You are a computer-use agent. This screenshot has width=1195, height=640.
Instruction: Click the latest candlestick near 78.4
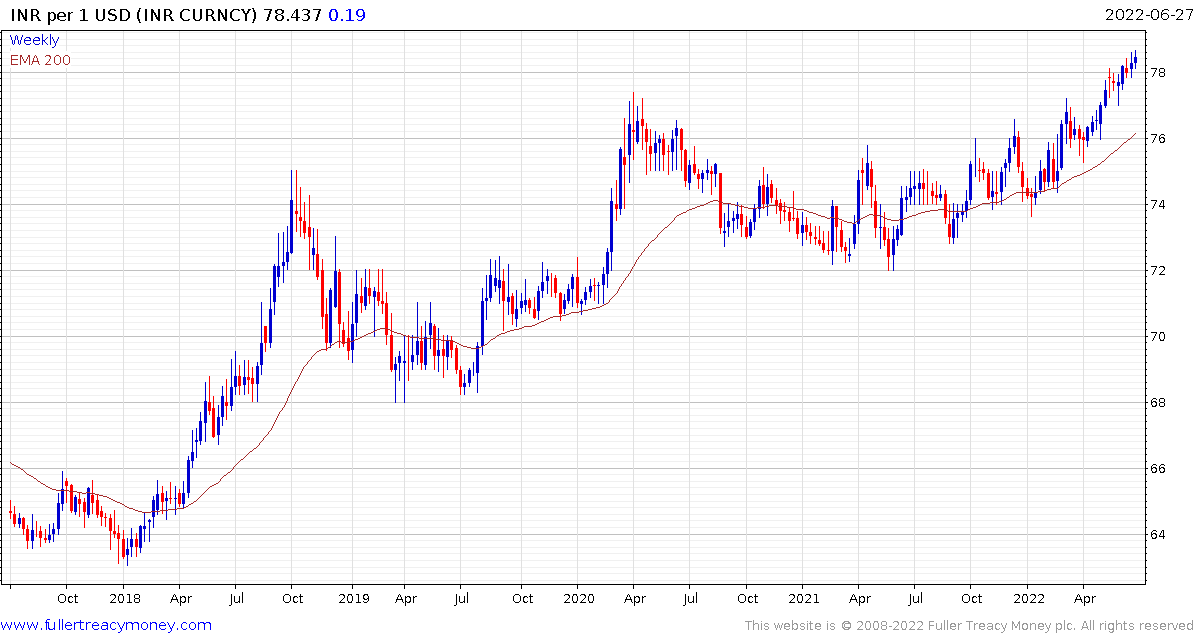coord(1136,59)
